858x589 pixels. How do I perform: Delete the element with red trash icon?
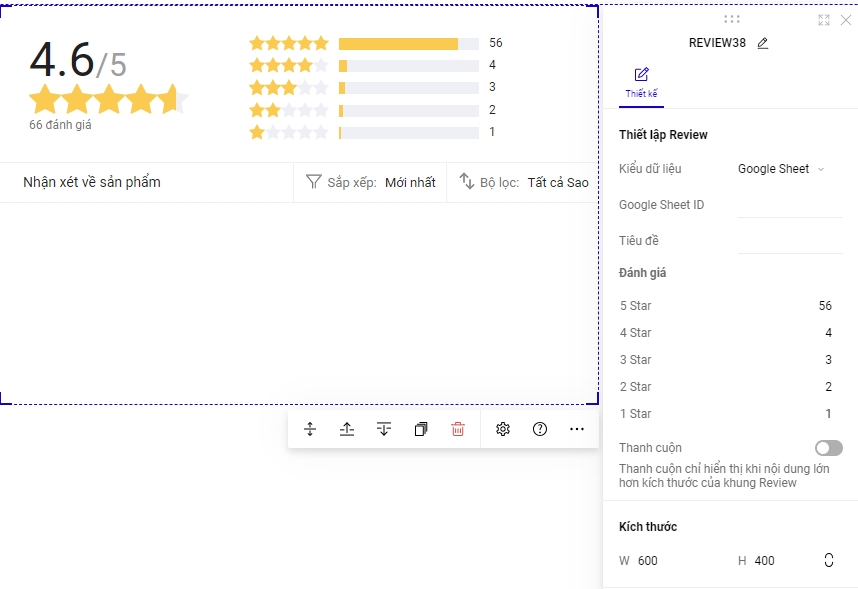[x=458, y=429]
